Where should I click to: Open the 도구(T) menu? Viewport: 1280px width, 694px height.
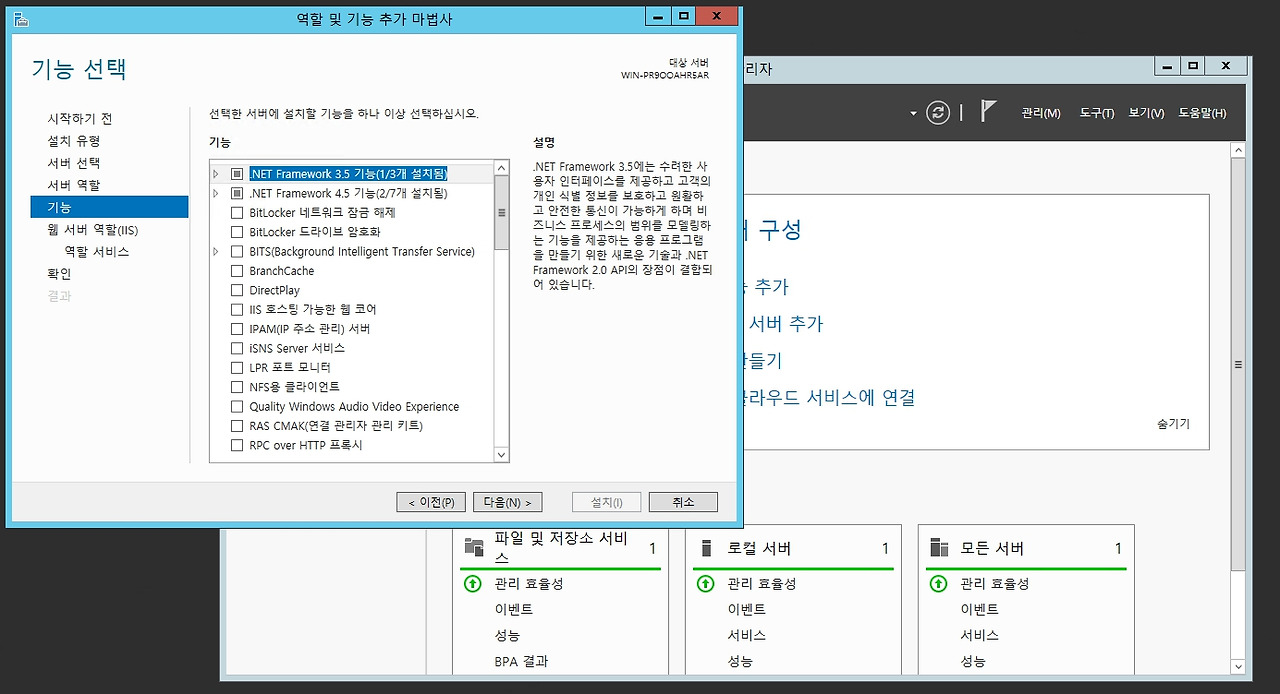1096,113
